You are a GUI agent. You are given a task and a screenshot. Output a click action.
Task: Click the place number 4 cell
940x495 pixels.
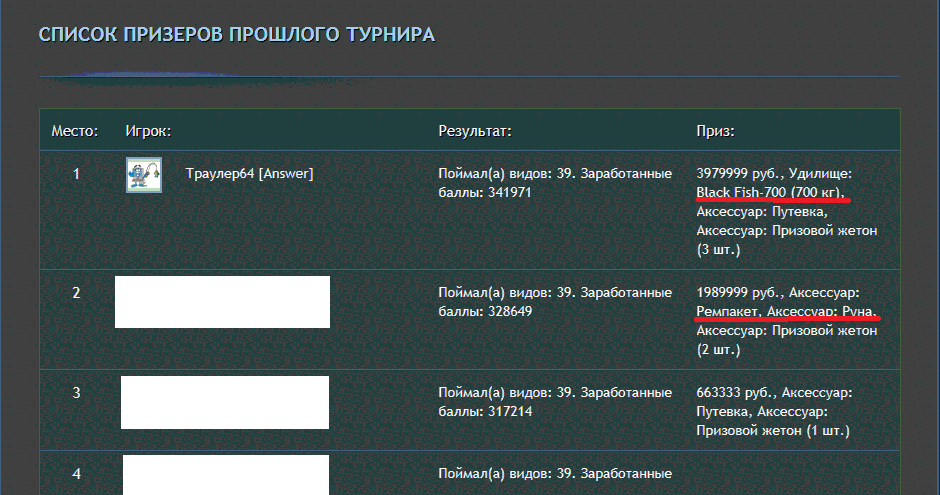tap(76, 473)
